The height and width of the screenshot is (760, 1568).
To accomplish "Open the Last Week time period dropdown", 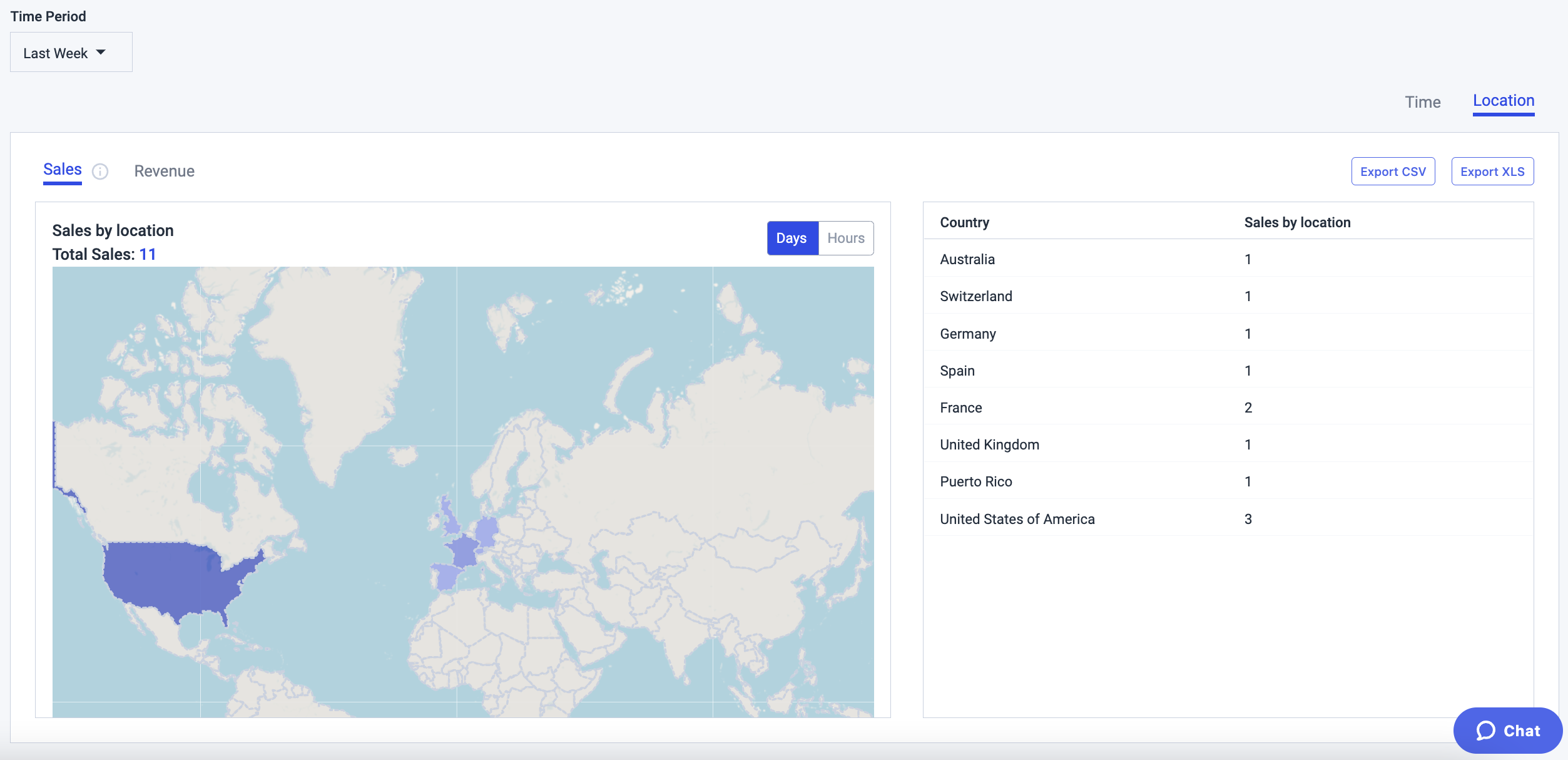I will (x=71, y=53).
